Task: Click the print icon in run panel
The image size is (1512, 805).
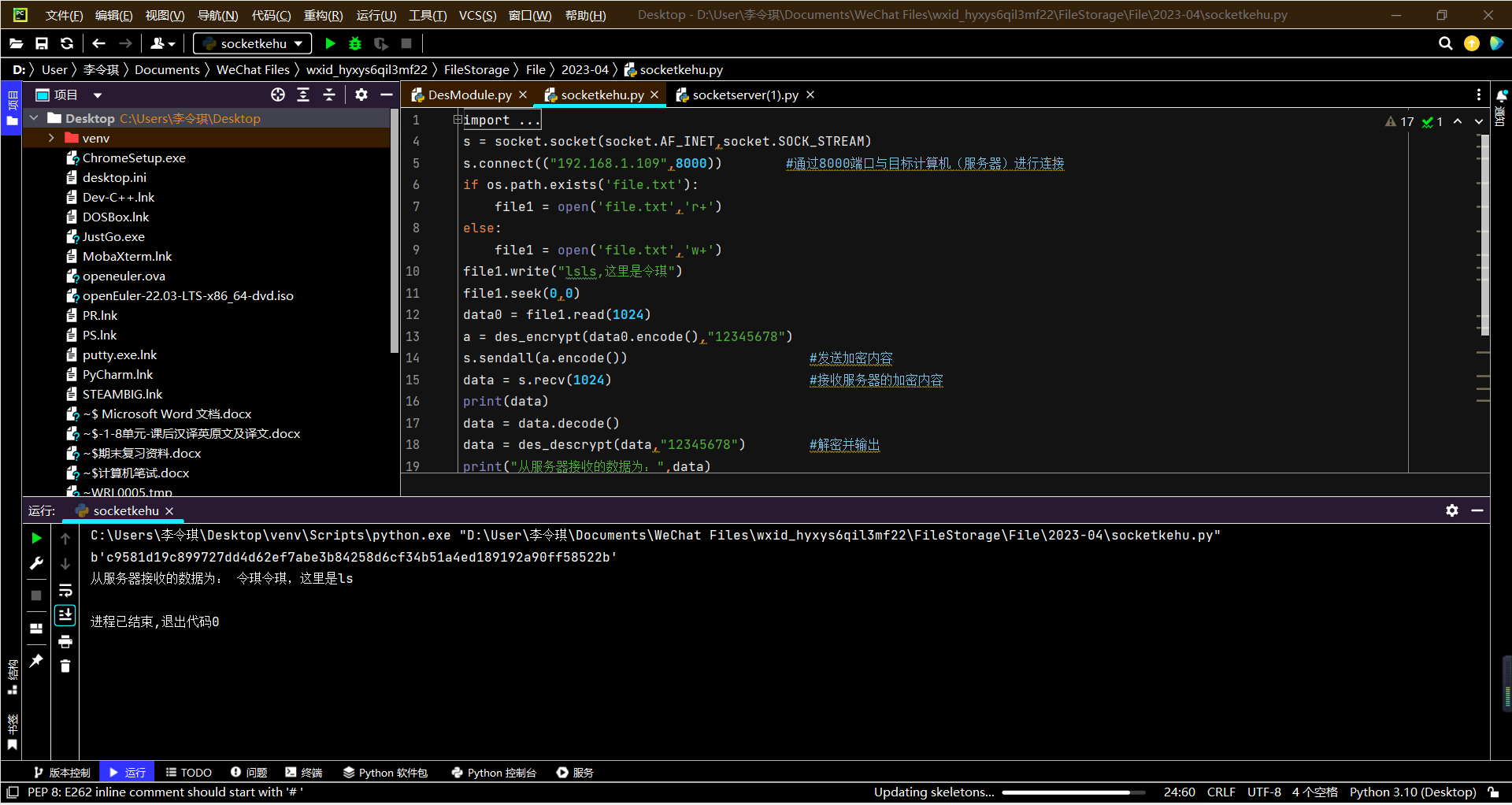Action: pyautogui.click(x=65, y=641)
